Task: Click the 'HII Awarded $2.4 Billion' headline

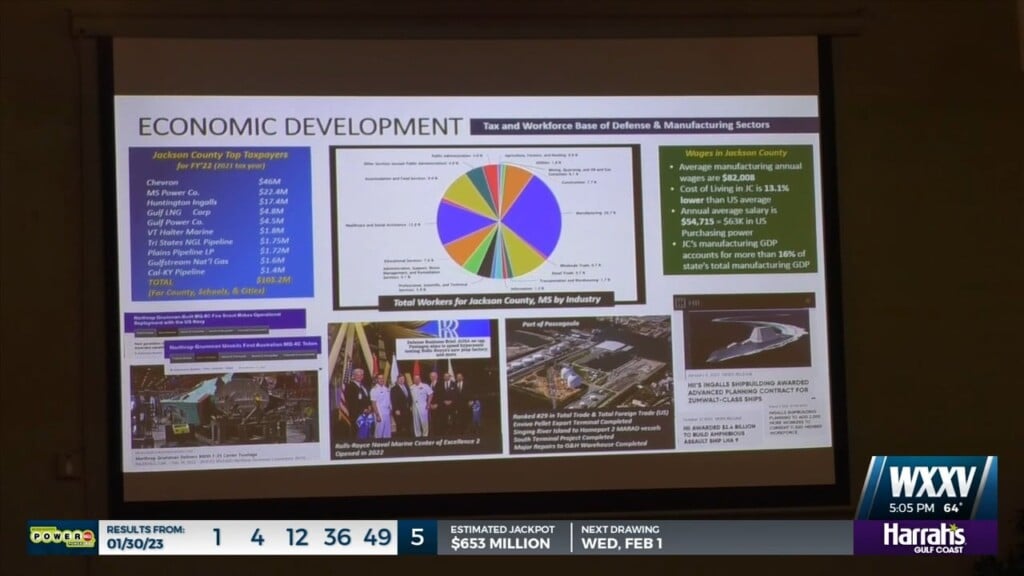Action: click(720, 434)
